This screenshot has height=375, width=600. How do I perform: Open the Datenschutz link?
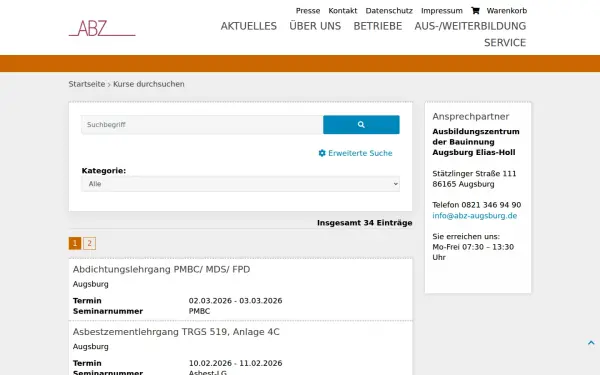point(389,11)
